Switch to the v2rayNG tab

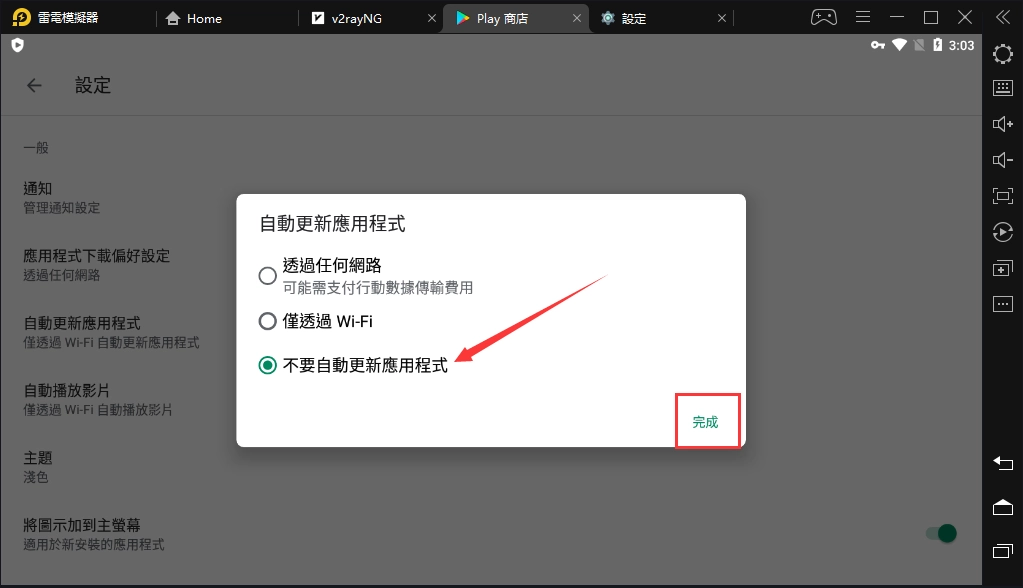pyautogui.click(x=347, y=18)
